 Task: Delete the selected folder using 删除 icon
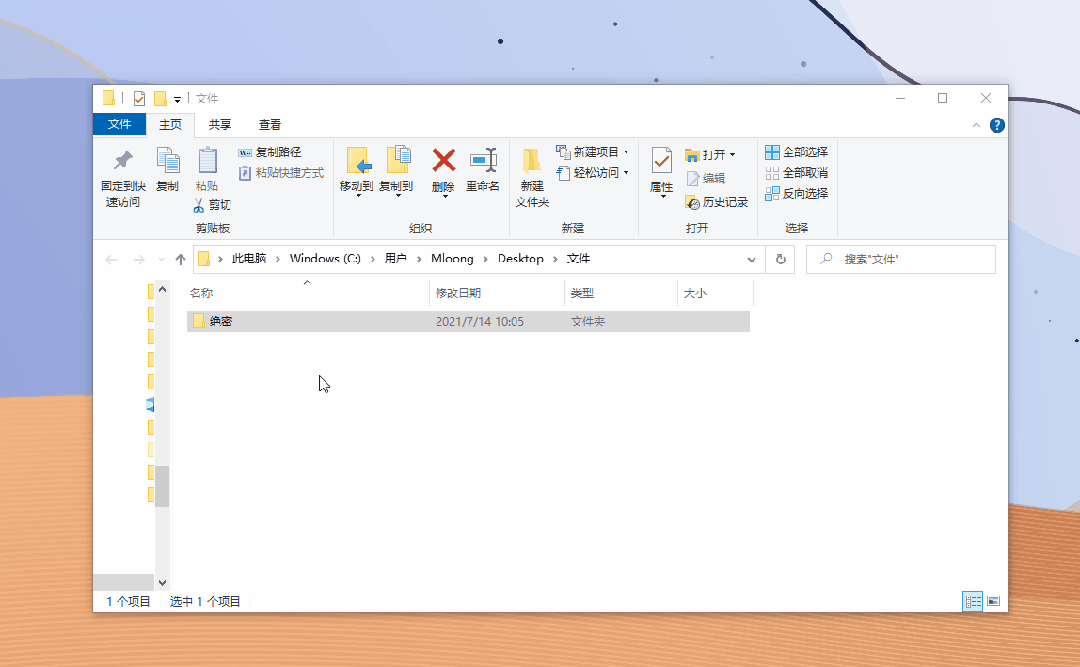pos(442,172)
